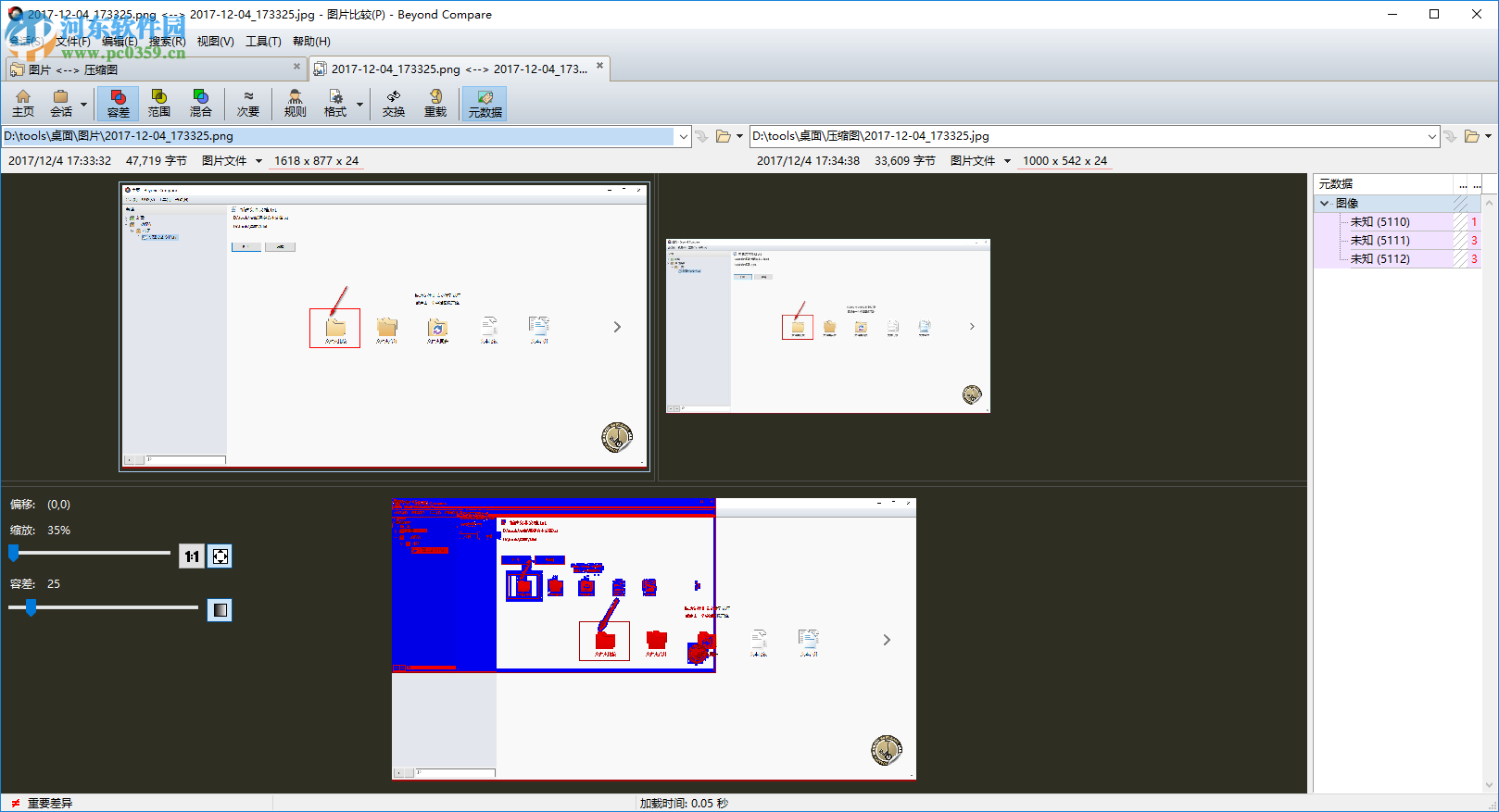Toggle the 次要 minor differences button
This screenshot has height=812, width=1499.
click(248, 104)
